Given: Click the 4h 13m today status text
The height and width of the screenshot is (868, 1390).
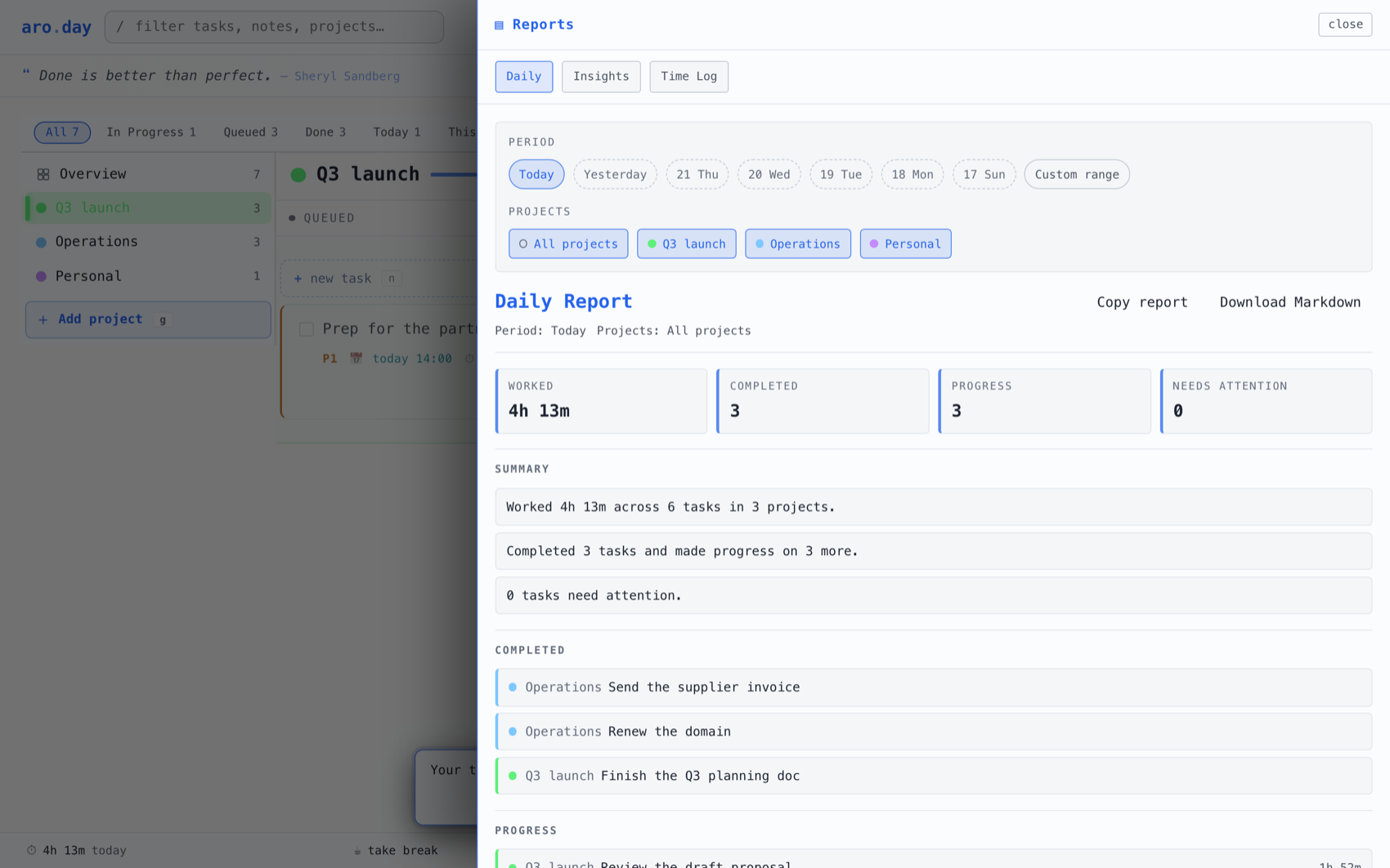Looking at the screenshot, I should tap(84, 851).
